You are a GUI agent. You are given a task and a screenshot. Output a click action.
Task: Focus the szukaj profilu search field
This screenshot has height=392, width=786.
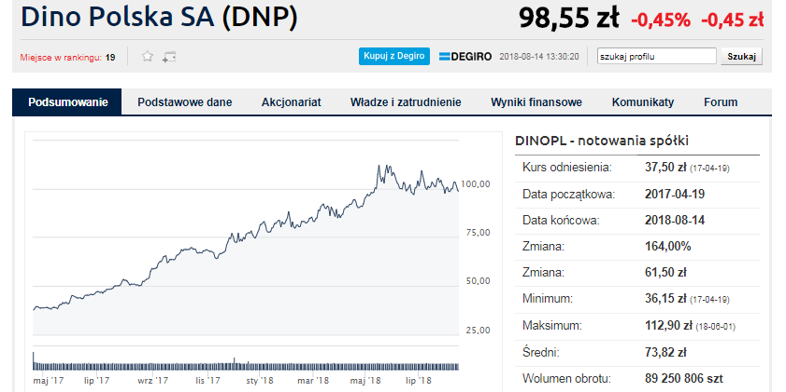[x=656, y=56]
